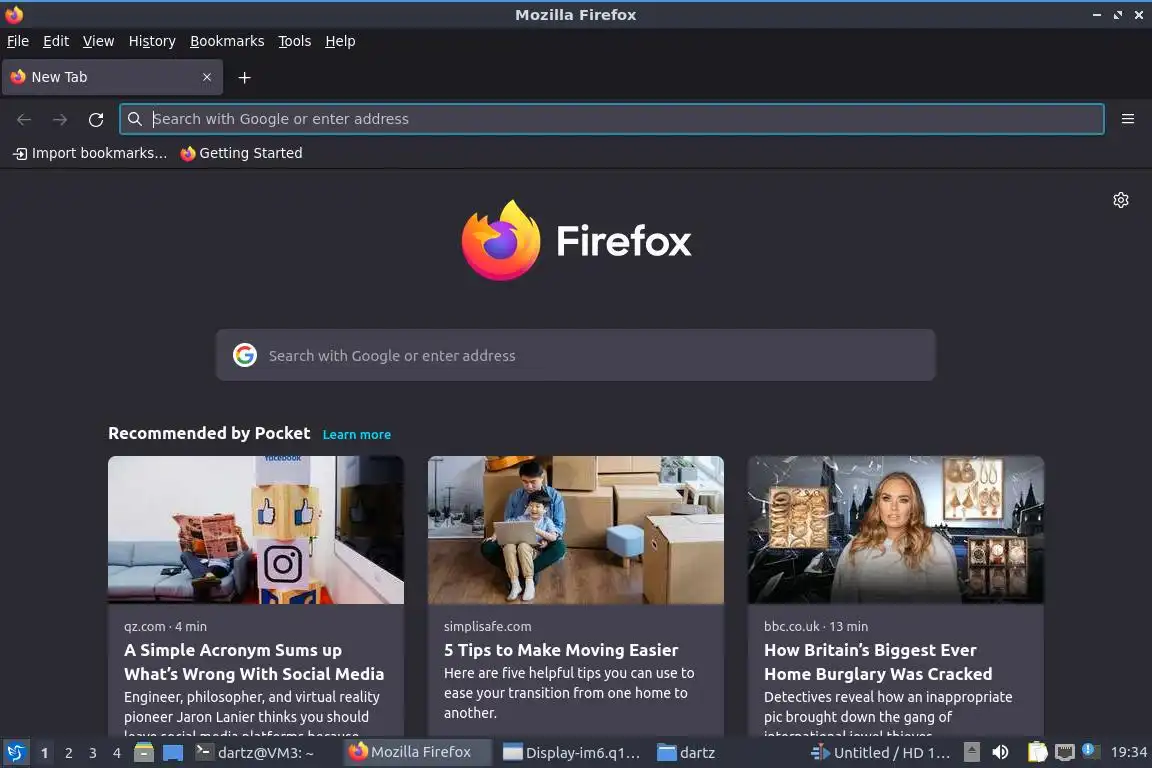Image resolution: width=1152 pixels, height=768 pixels.
Task: Close the New Tab tab
Action: tap(207, 76)
